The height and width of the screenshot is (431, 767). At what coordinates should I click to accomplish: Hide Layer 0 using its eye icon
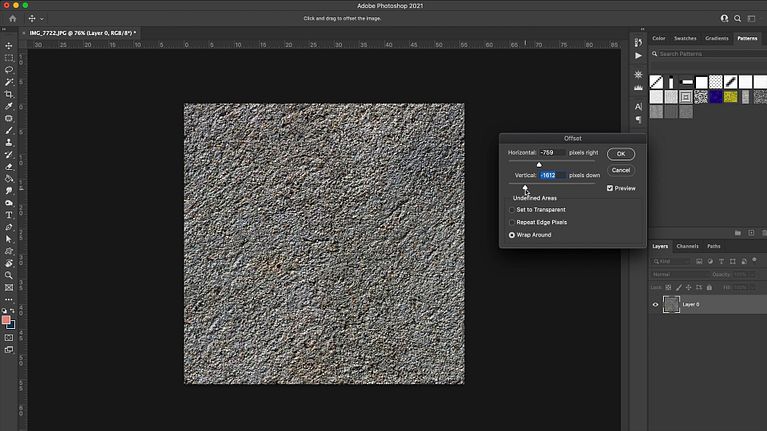tap(656, 304)
